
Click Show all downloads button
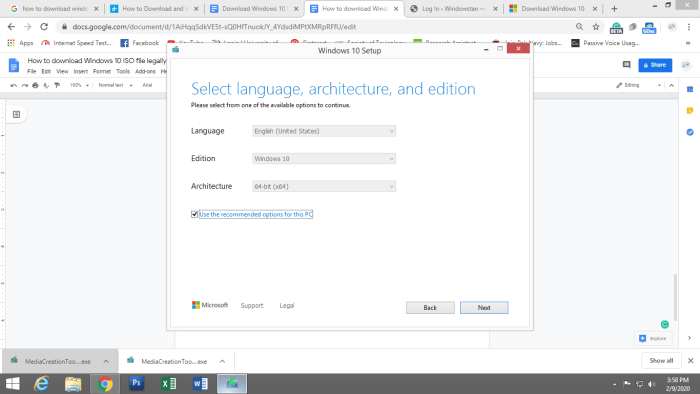pos(661,361)
